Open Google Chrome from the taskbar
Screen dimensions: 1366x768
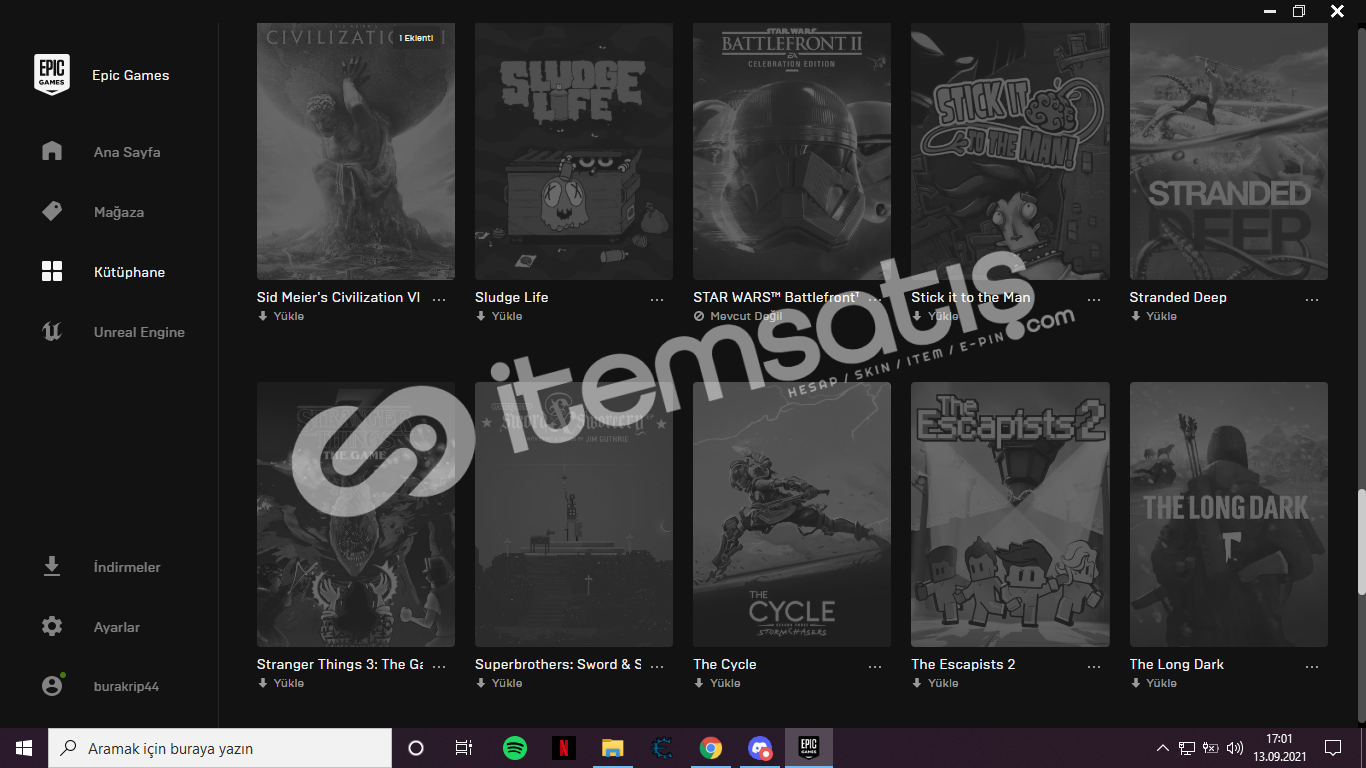[x=711, y=748]
